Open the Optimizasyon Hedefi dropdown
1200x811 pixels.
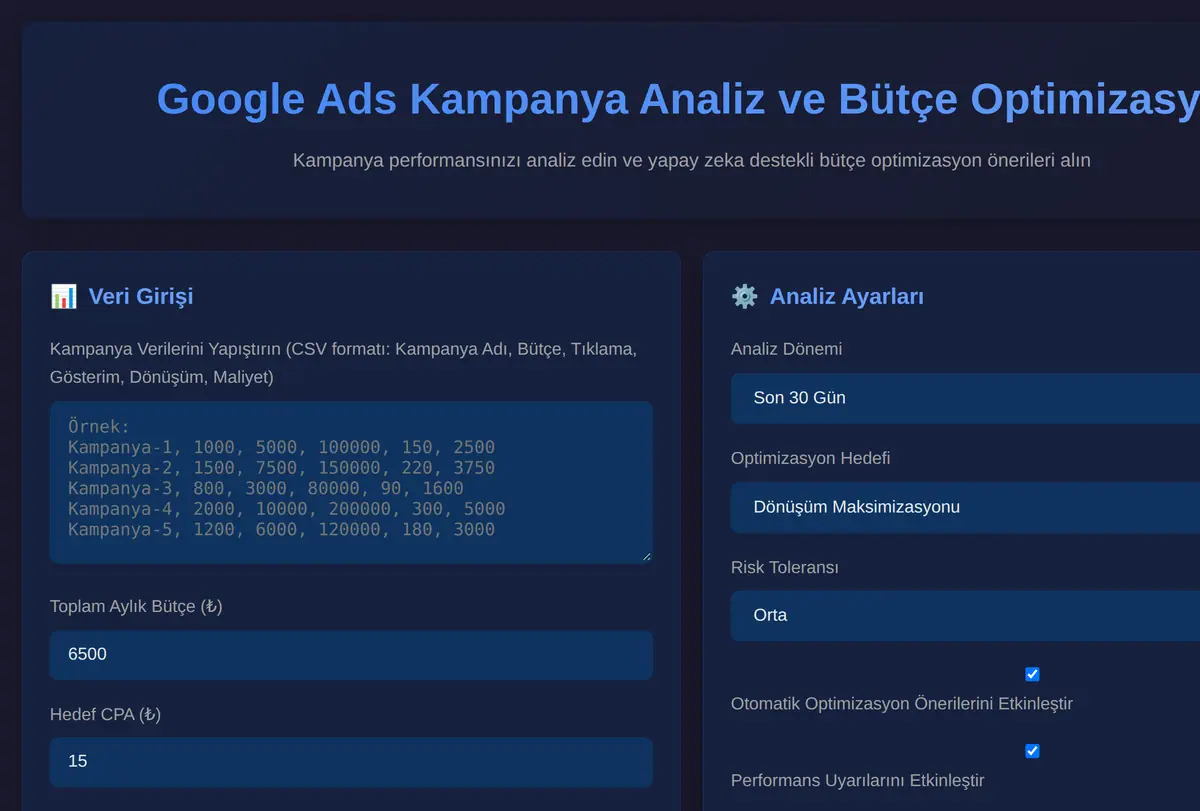965,507
